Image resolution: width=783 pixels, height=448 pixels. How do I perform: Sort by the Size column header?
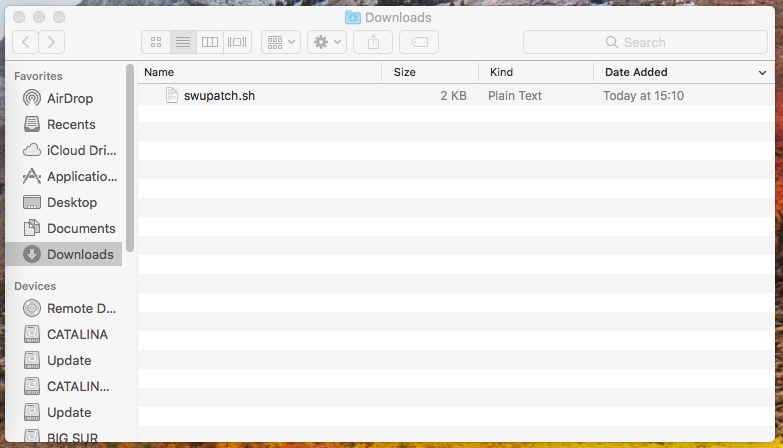[x=429, y=72]
